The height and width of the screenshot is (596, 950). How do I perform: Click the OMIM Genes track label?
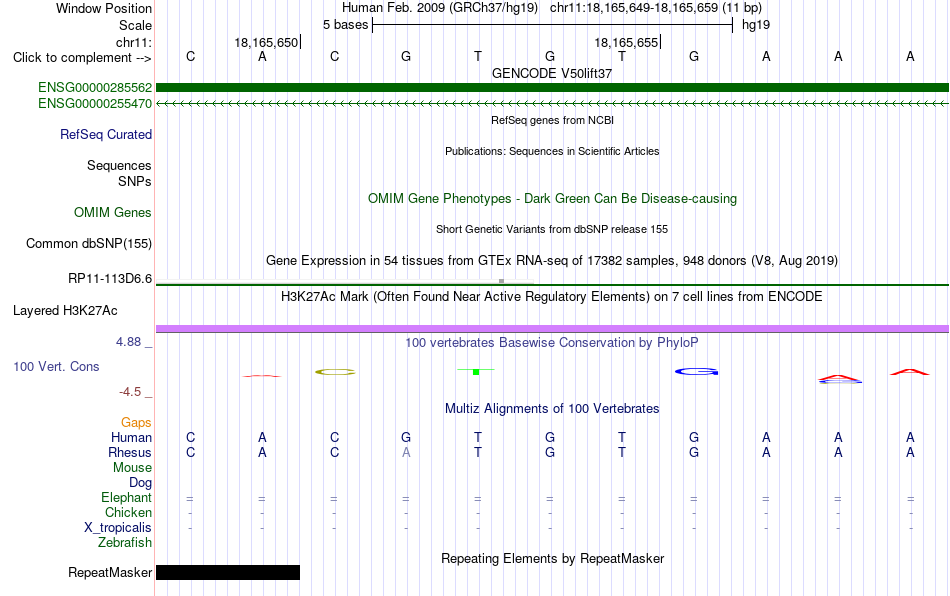pos(113,213)
